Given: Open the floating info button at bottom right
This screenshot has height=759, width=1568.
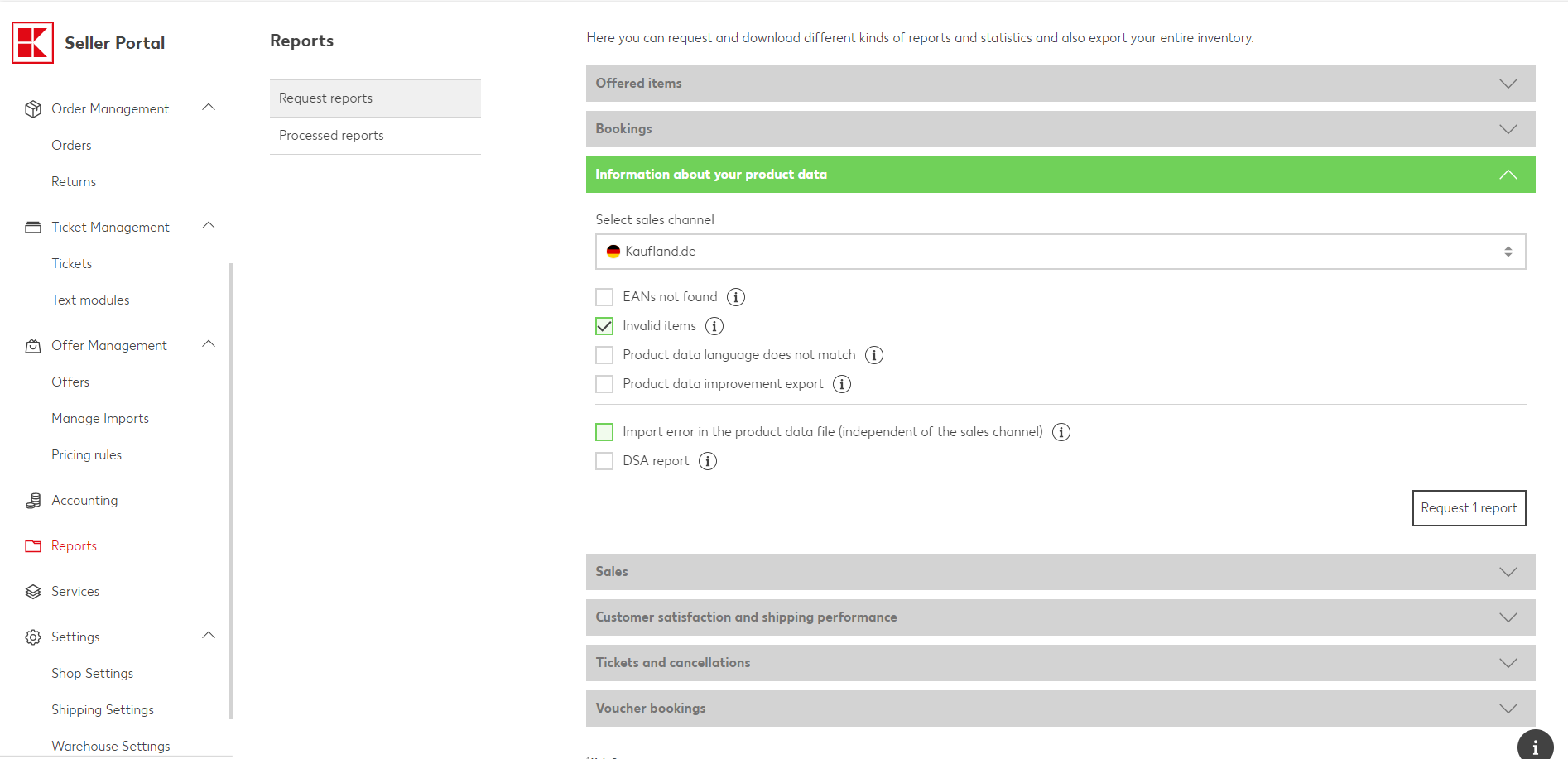Looking at the screenshot, I should (1535, 747).
